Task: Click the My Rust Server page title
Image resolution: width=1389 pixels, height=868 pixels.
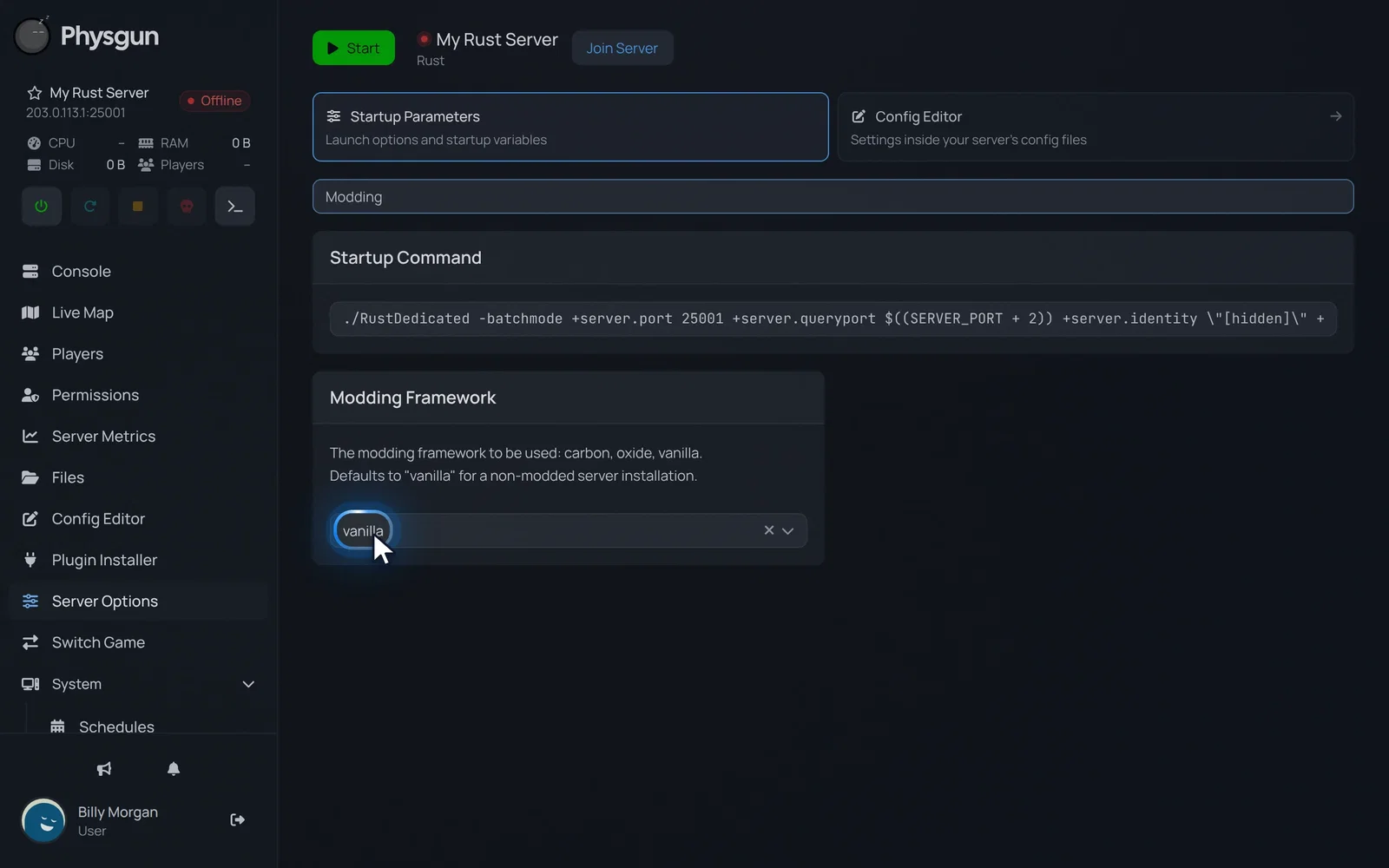Action: 497,40
